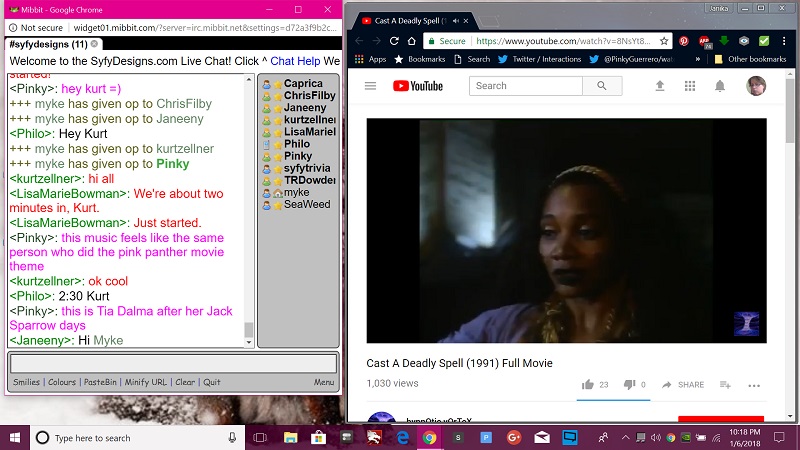This screenshot has height=450, width=800.
Task: Click the Cortana microphone icon
Action: (232, 438)
